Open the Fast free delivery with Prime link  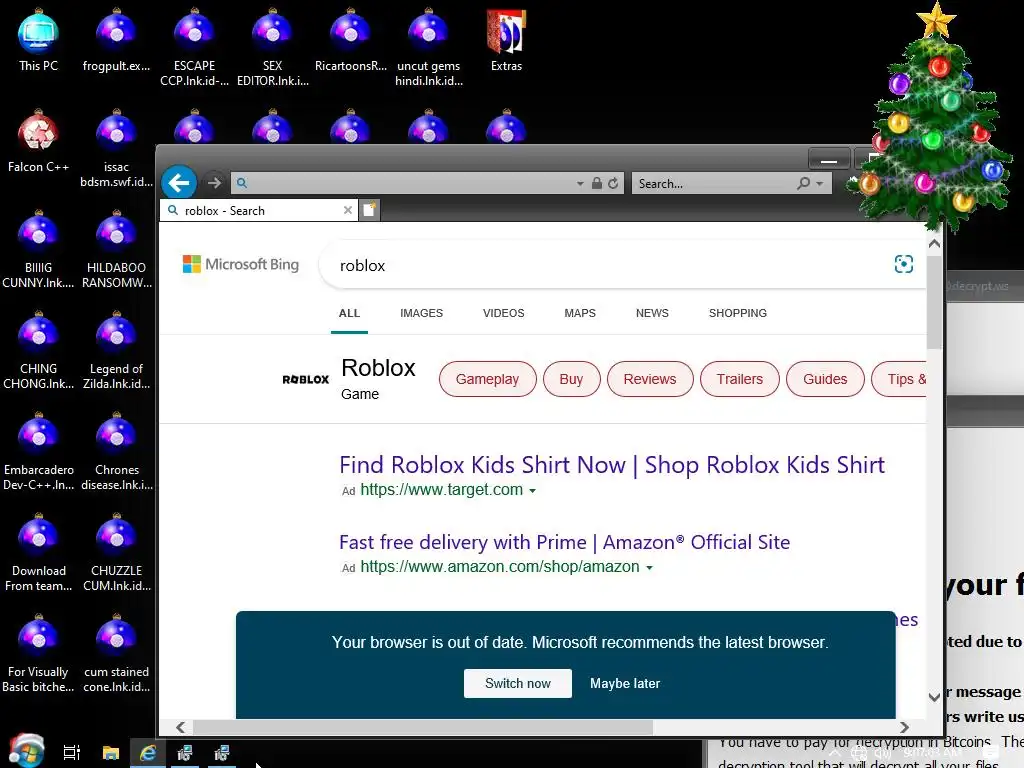tap(564, 542)
